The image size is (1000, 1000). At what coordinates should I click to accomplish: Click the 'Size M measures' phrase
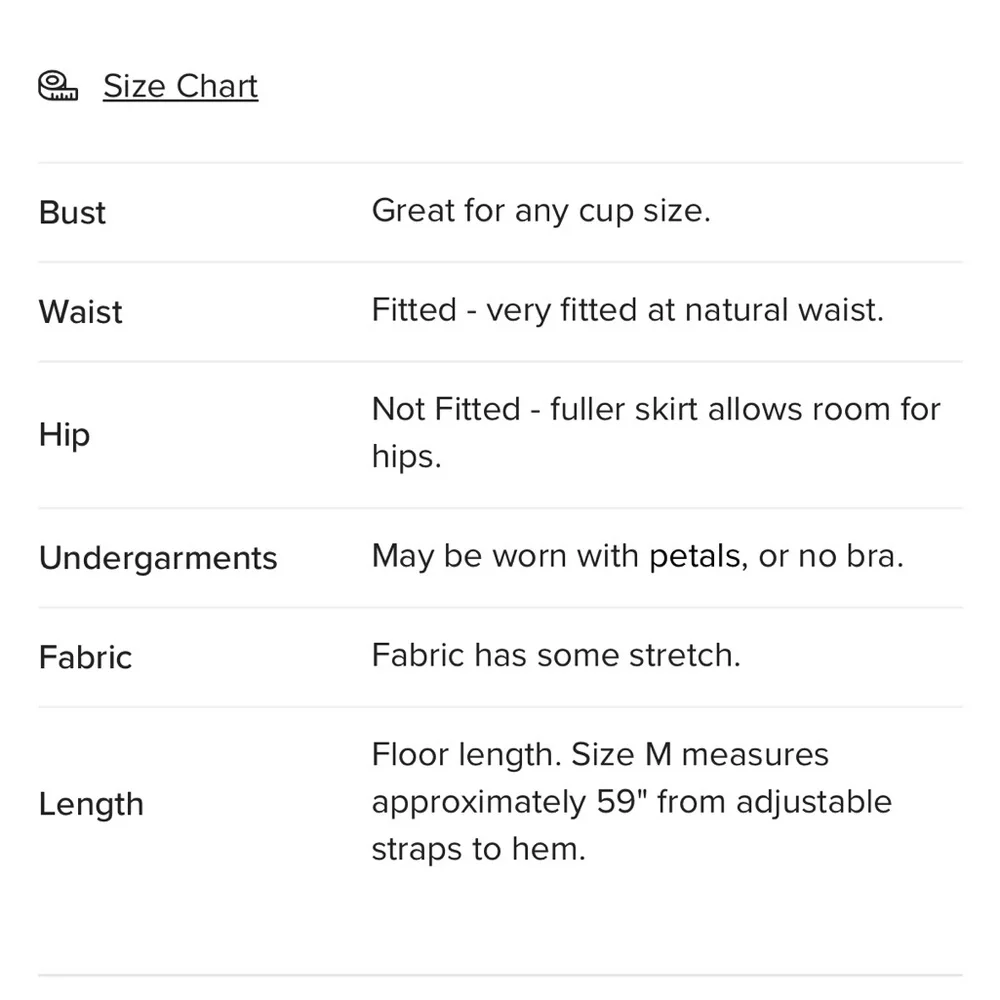700,754
